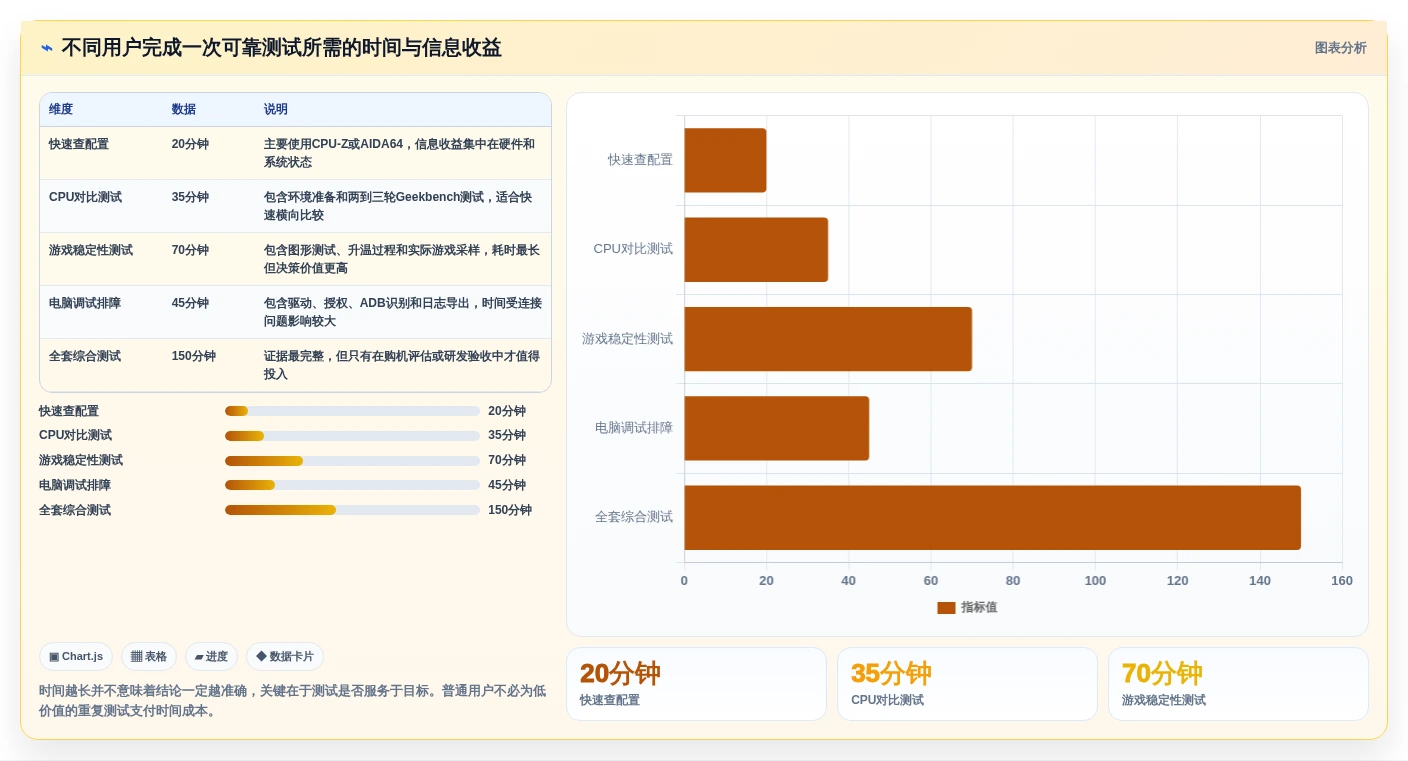Click the 快速查配置 table row name
1408x761 pixels.
coord(79,144)
